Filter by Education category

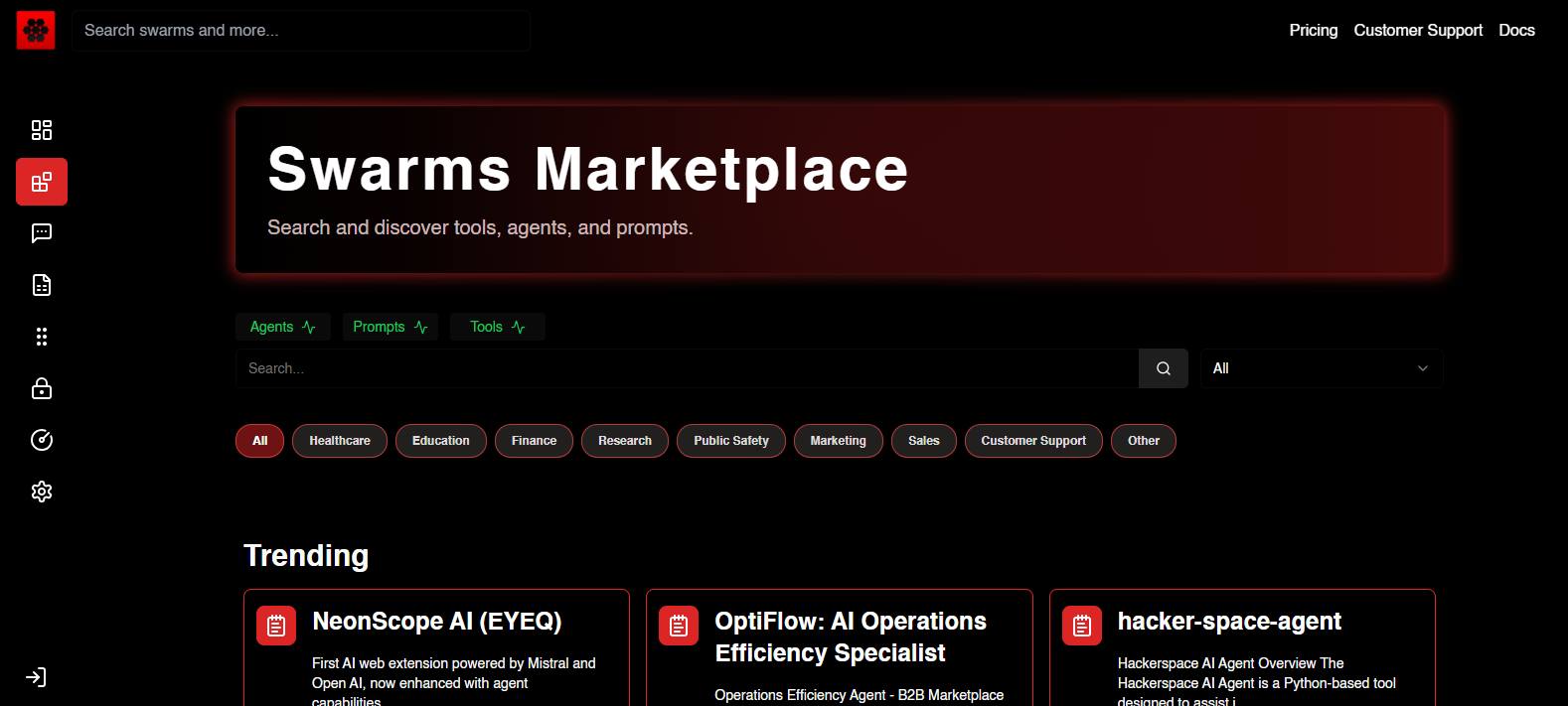tap(441, 441)
